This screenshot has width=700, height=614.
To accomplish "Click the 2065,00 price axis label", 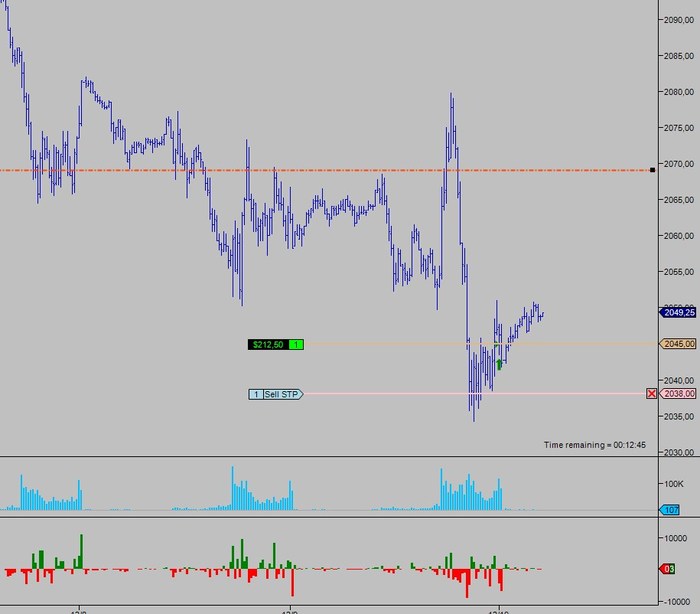I will click(679, 200).
